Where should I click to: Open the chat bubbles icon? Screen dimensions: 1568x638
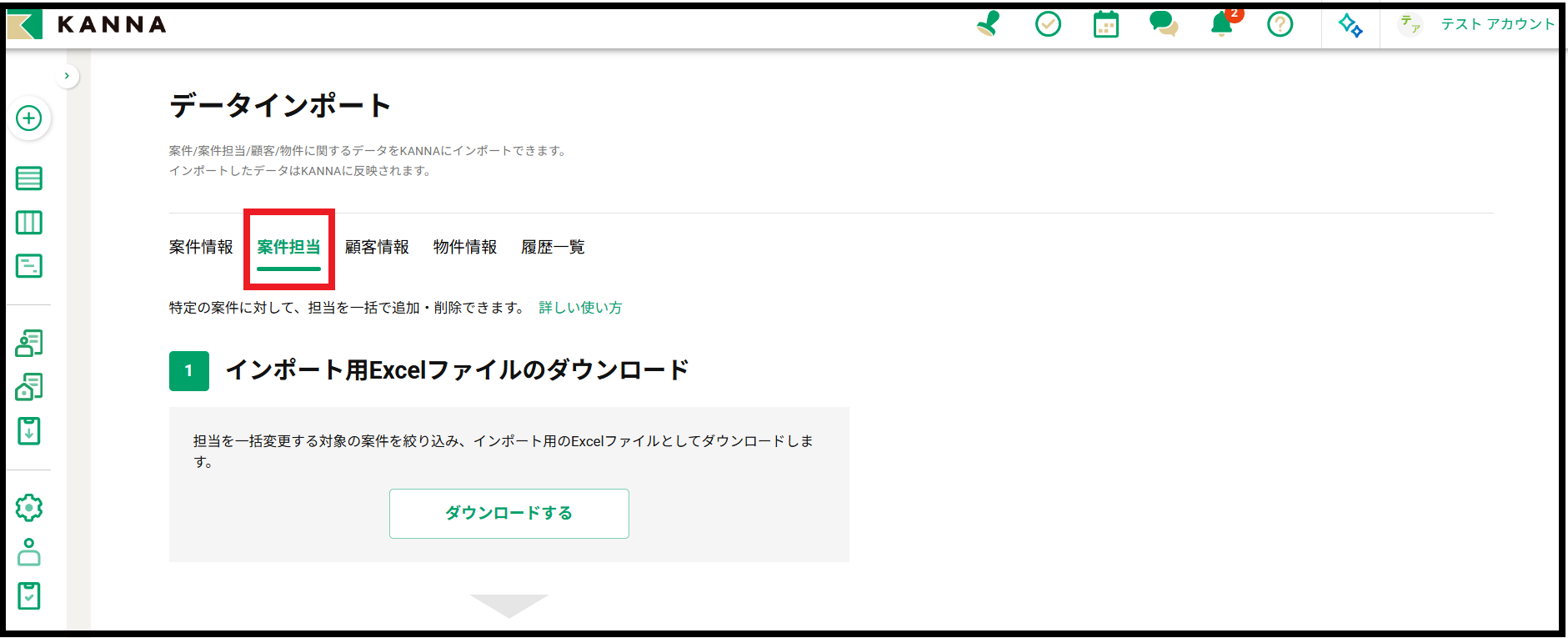(1163, 24)
